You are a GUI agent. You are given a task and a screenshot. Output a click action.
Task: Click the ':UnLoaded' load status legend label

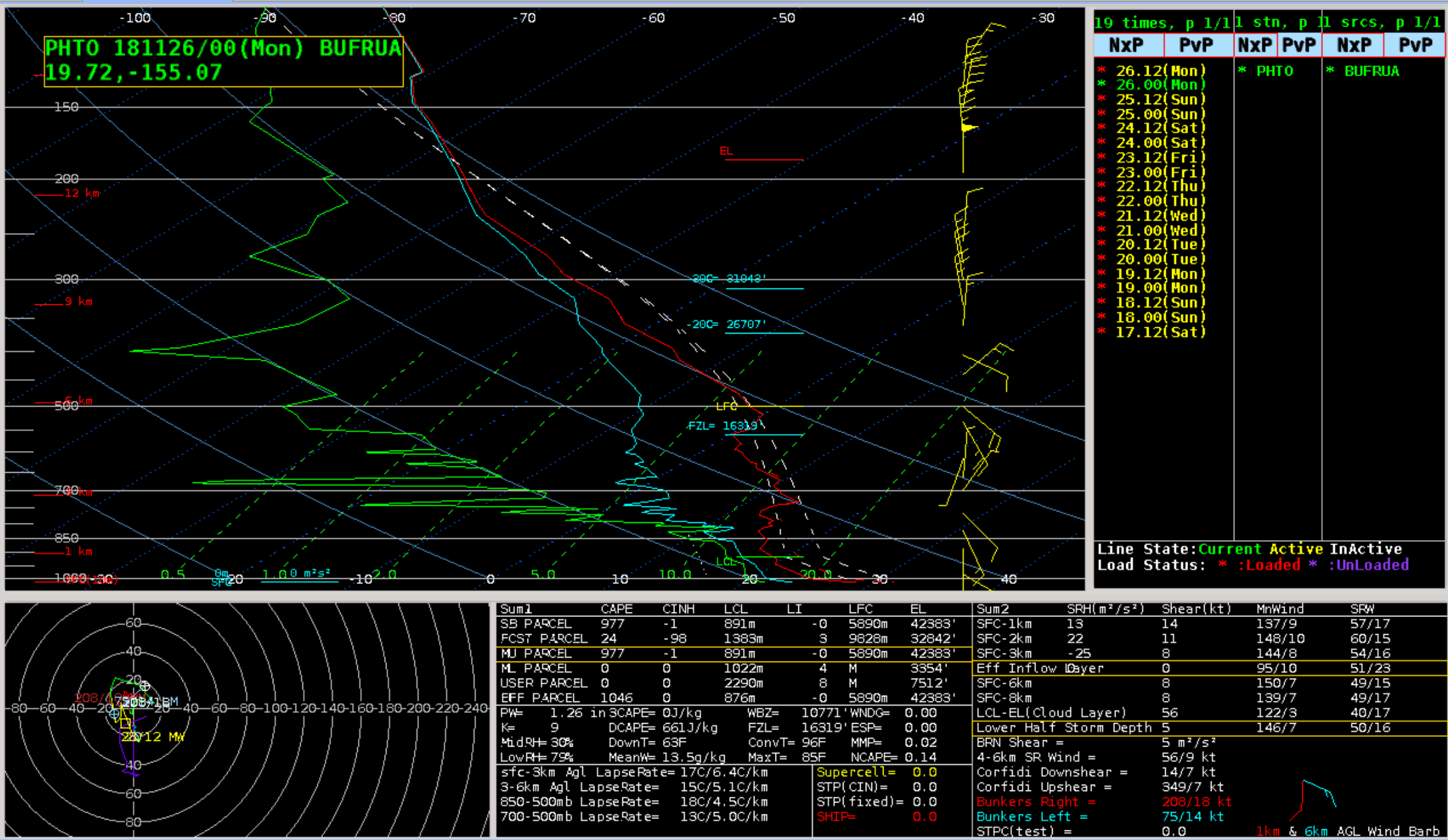tap(1369, 565)
